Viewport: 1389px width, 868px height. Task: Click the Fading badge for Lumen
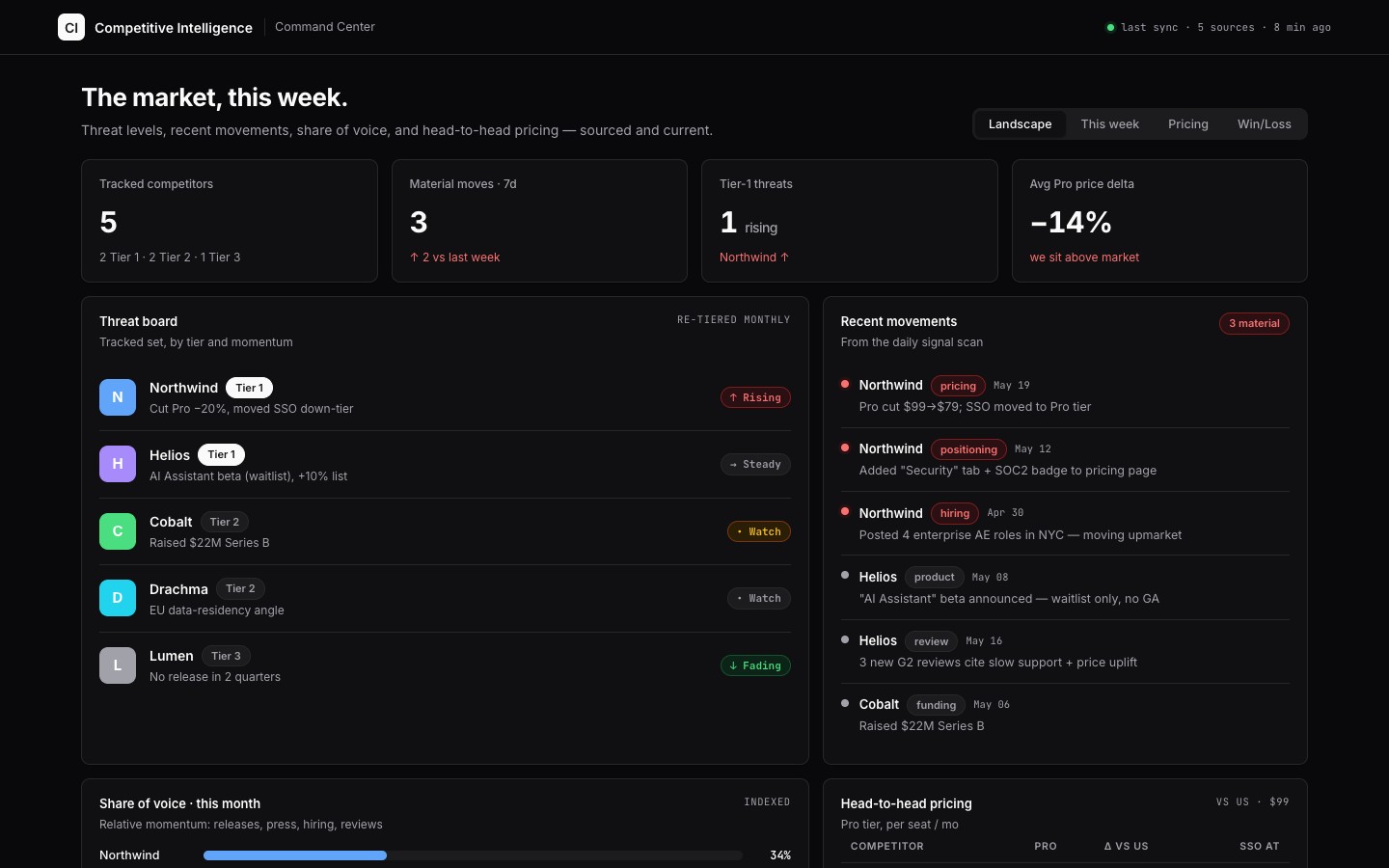(755, 665)
